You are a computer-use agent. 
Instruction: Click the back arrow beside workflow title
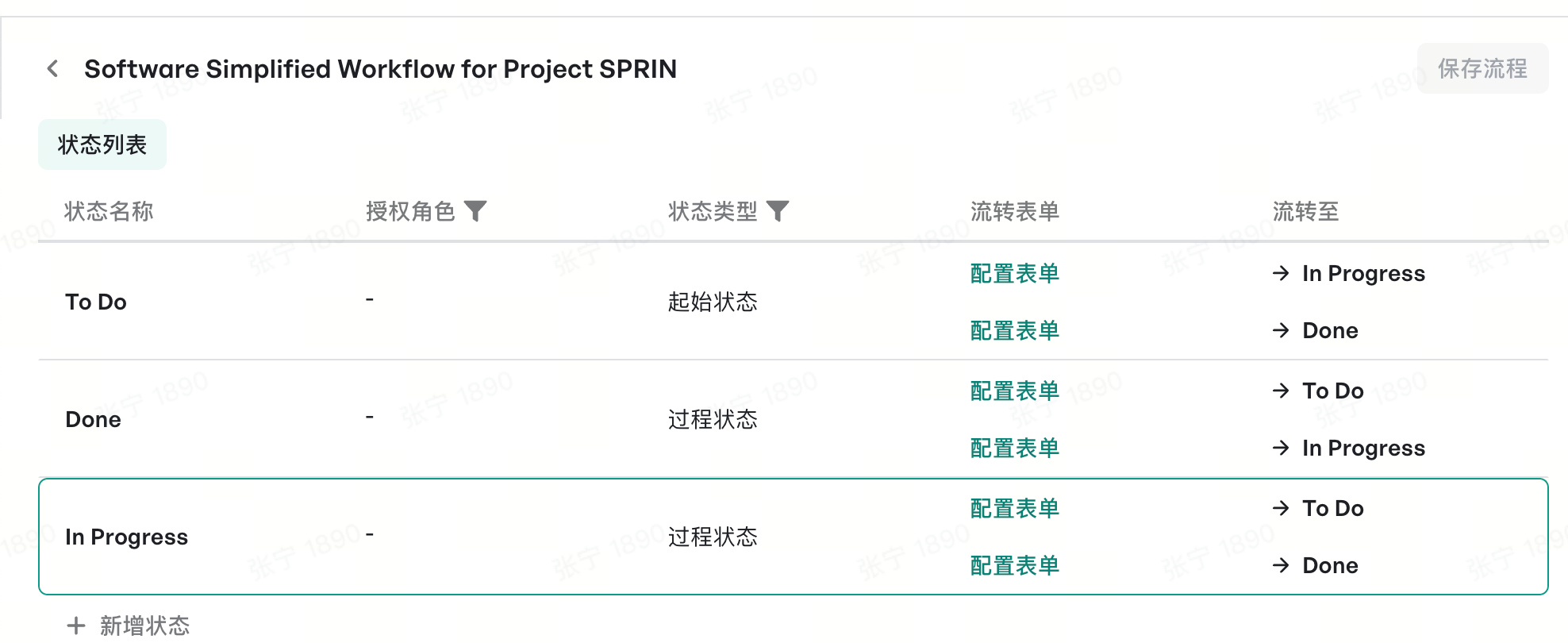coord(52,69)
